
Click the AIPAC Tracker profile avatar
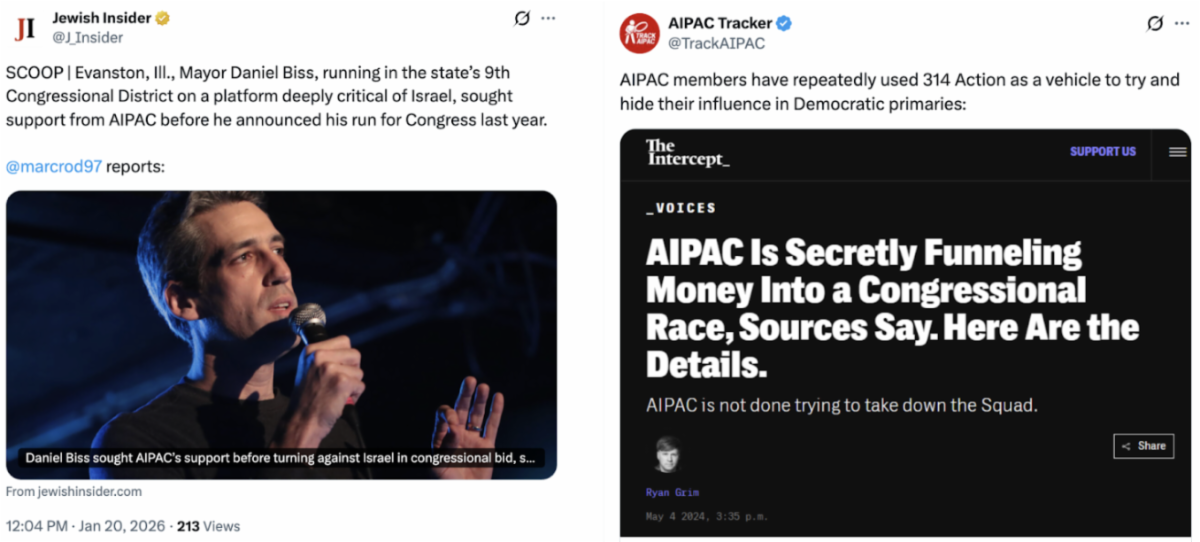640,33
